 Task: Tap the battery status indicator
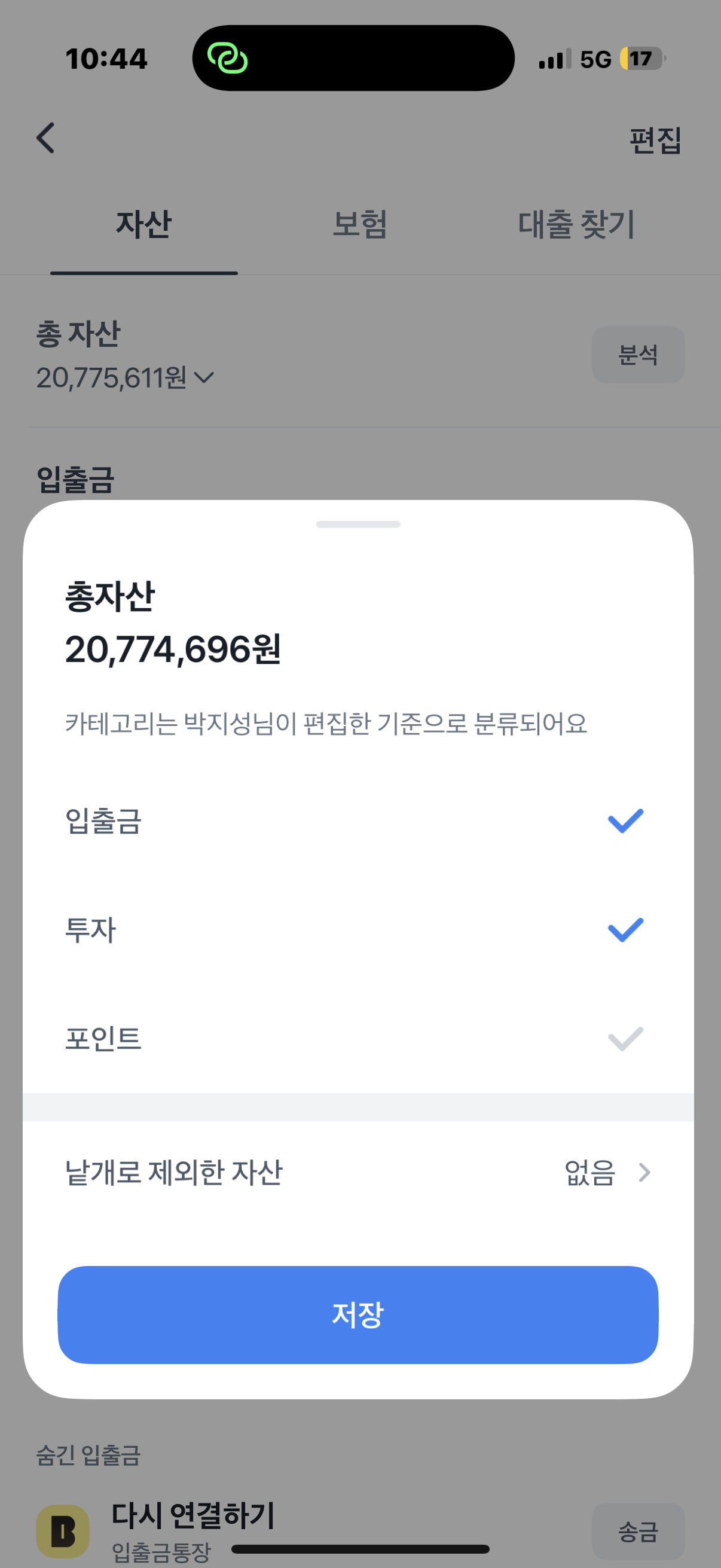click(x=642, y=59)
